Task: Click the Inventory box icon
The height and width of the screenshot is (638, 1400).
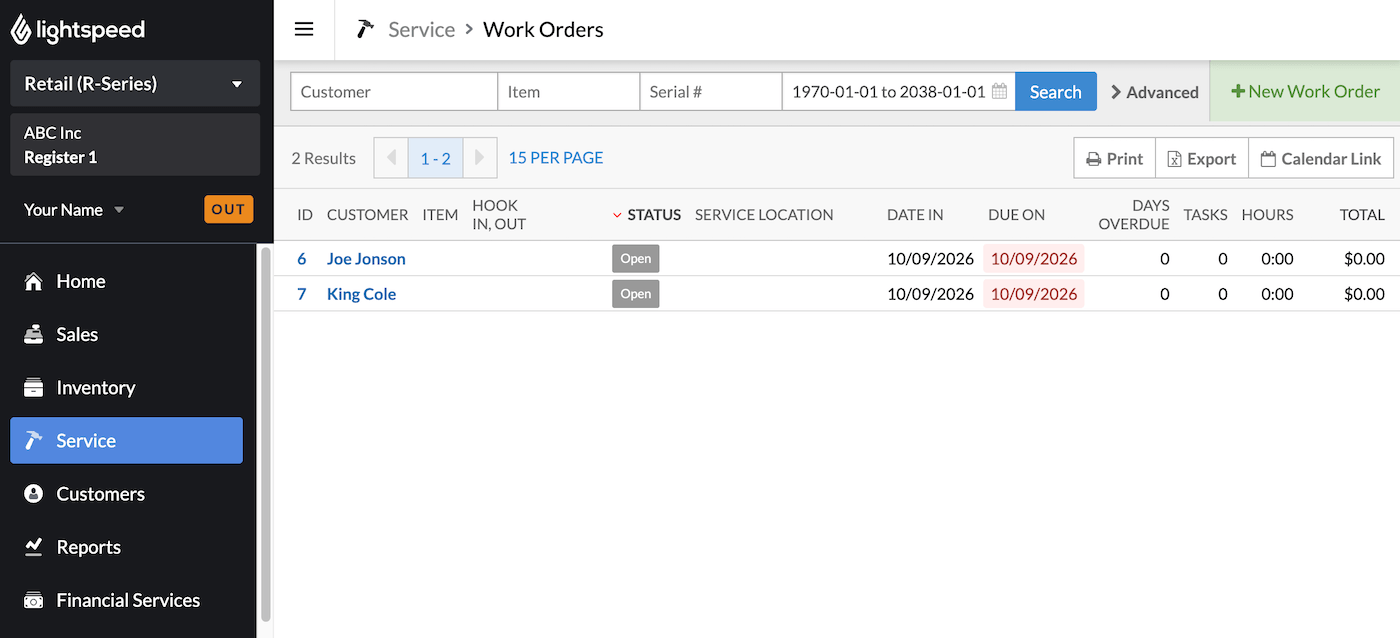Action: 33,388
